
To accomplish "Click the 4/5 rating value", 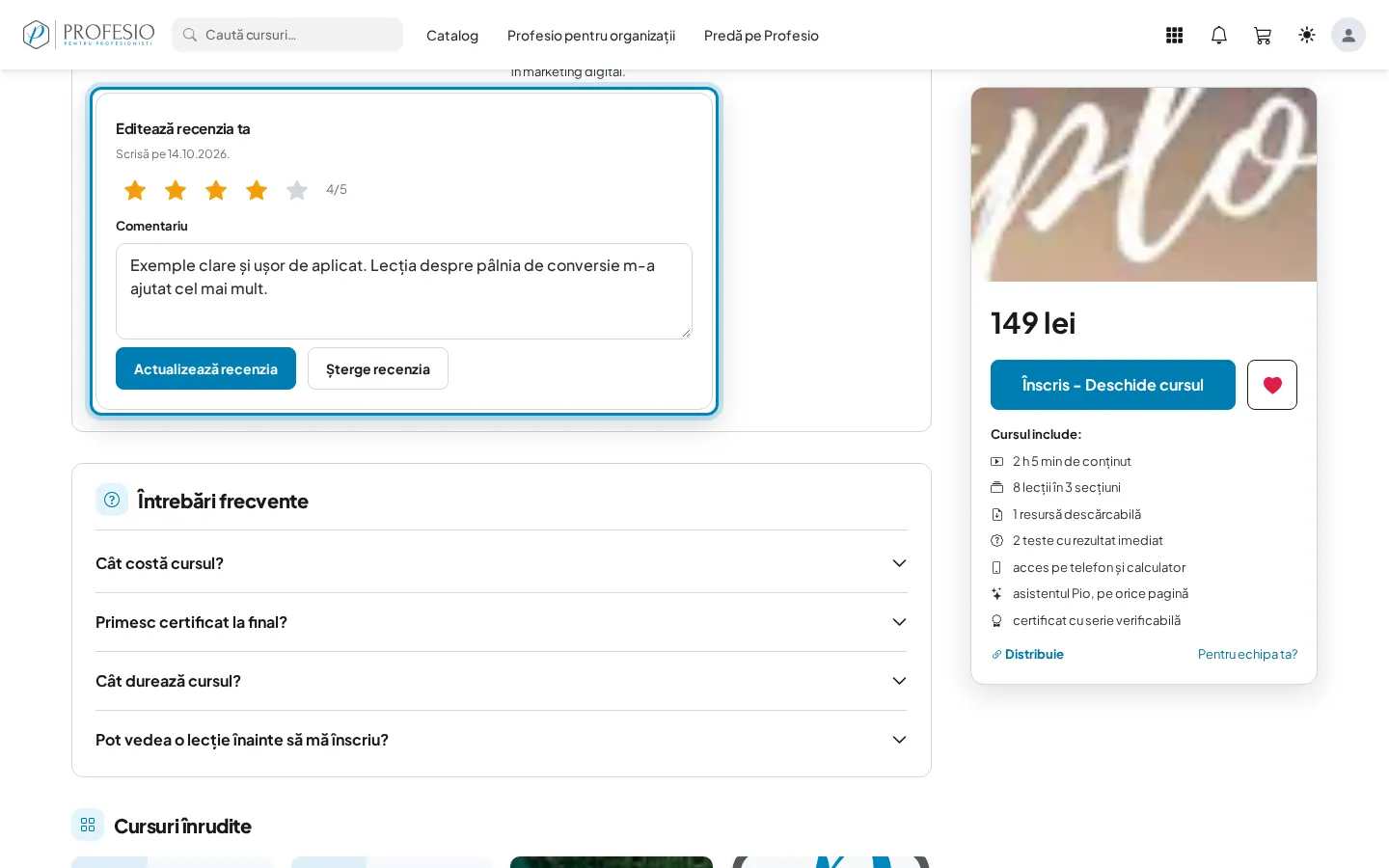I will click(x=337, y=190).
